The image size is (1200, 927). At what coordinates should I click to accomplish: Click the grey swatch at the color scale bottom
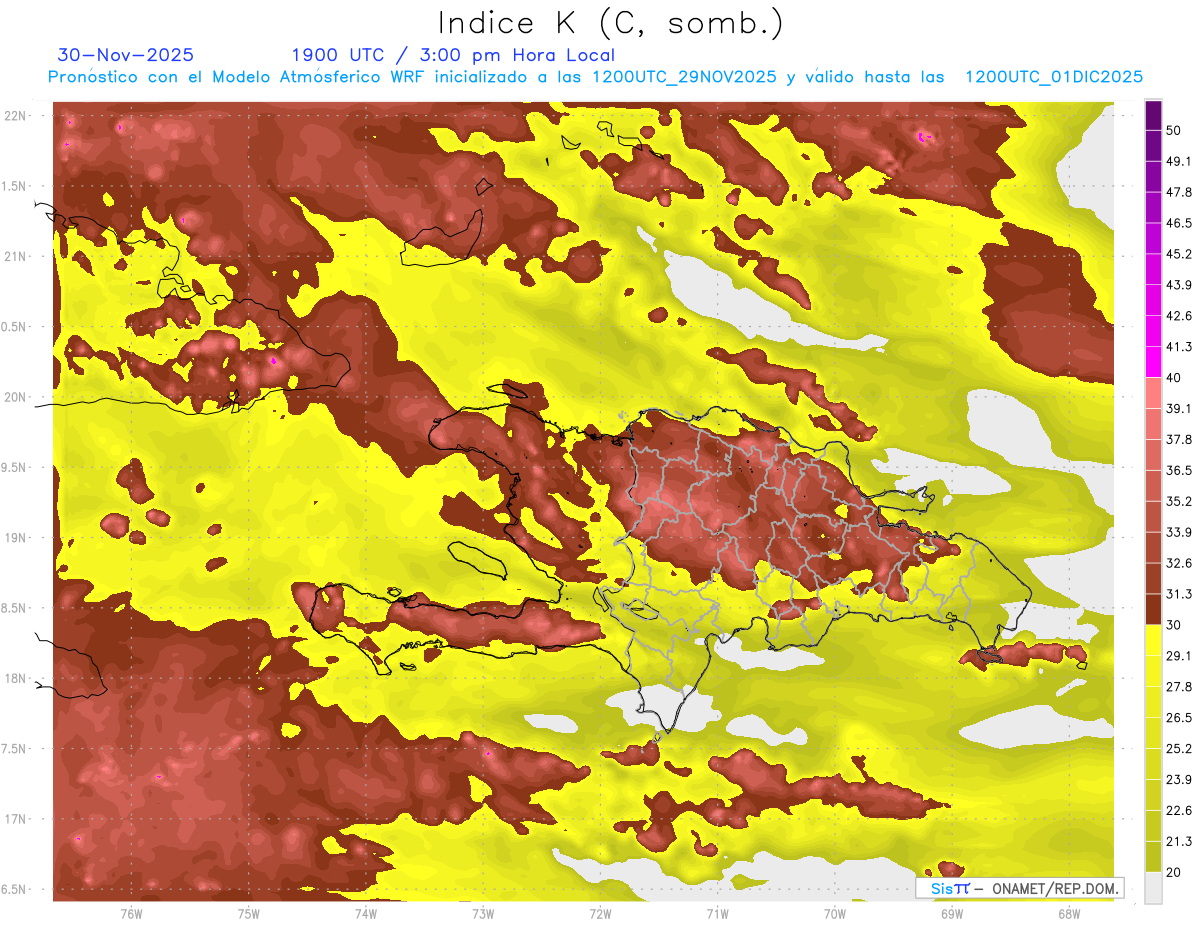click(1154, 888)
